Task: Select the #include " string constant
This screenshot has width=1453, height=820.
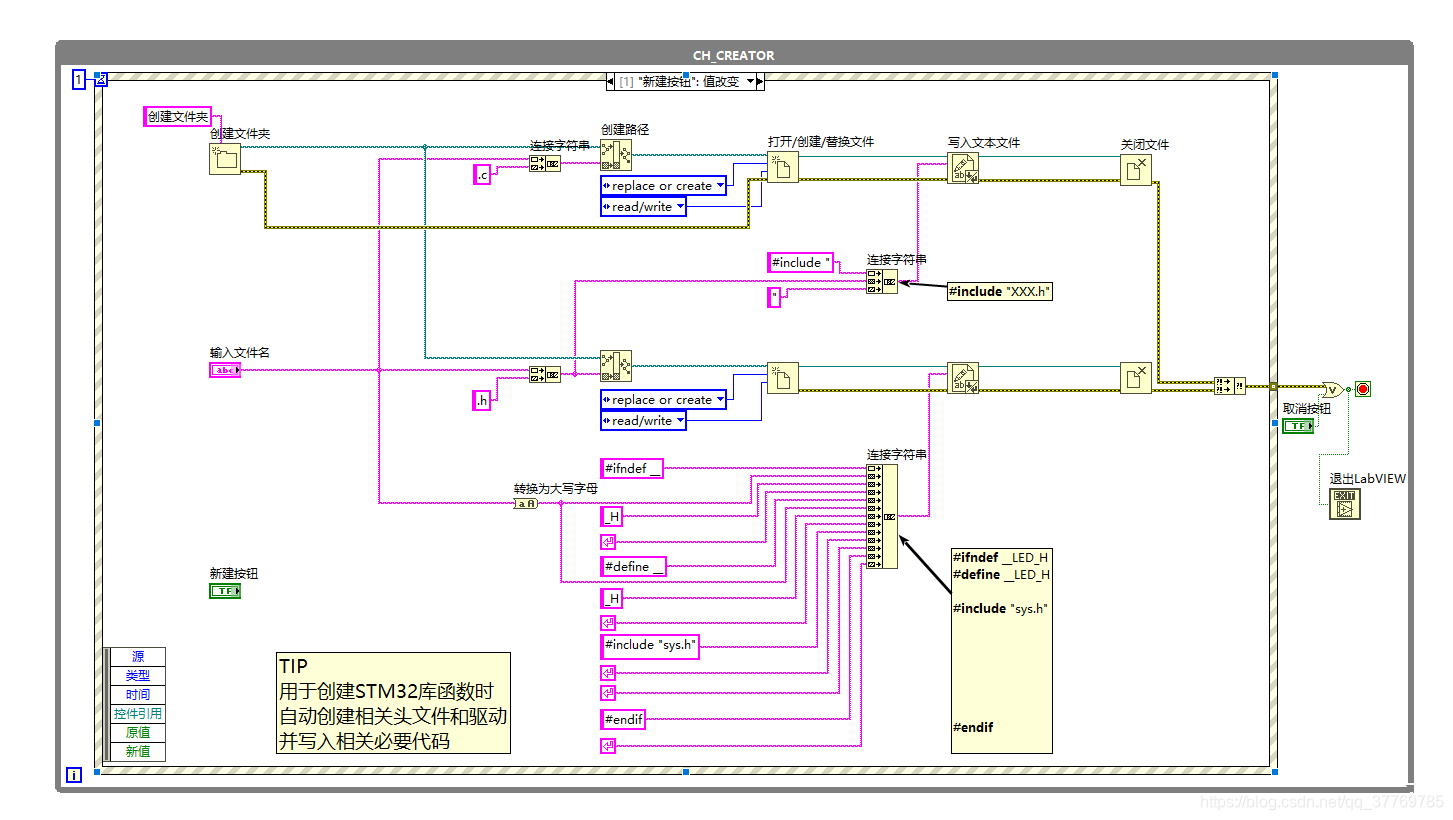Action: (801, 263)
